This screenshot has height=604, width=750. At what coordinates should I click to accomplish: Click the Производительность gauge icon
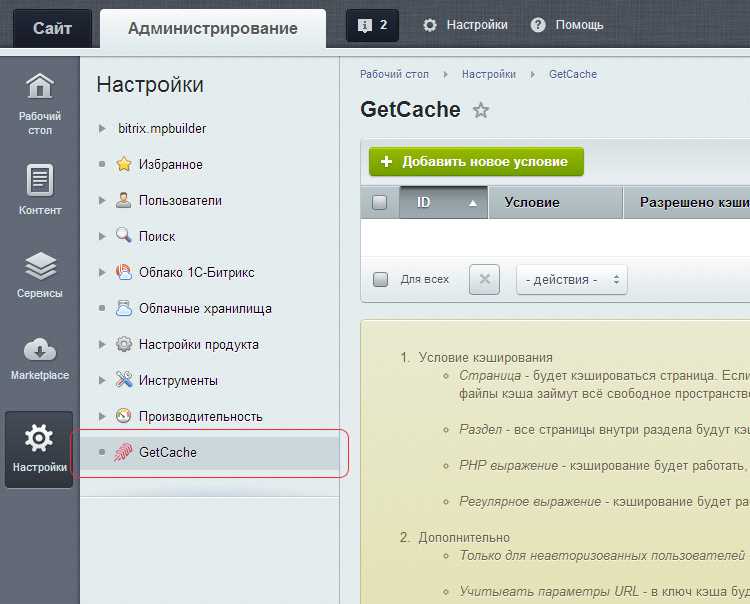pos(124,416)
